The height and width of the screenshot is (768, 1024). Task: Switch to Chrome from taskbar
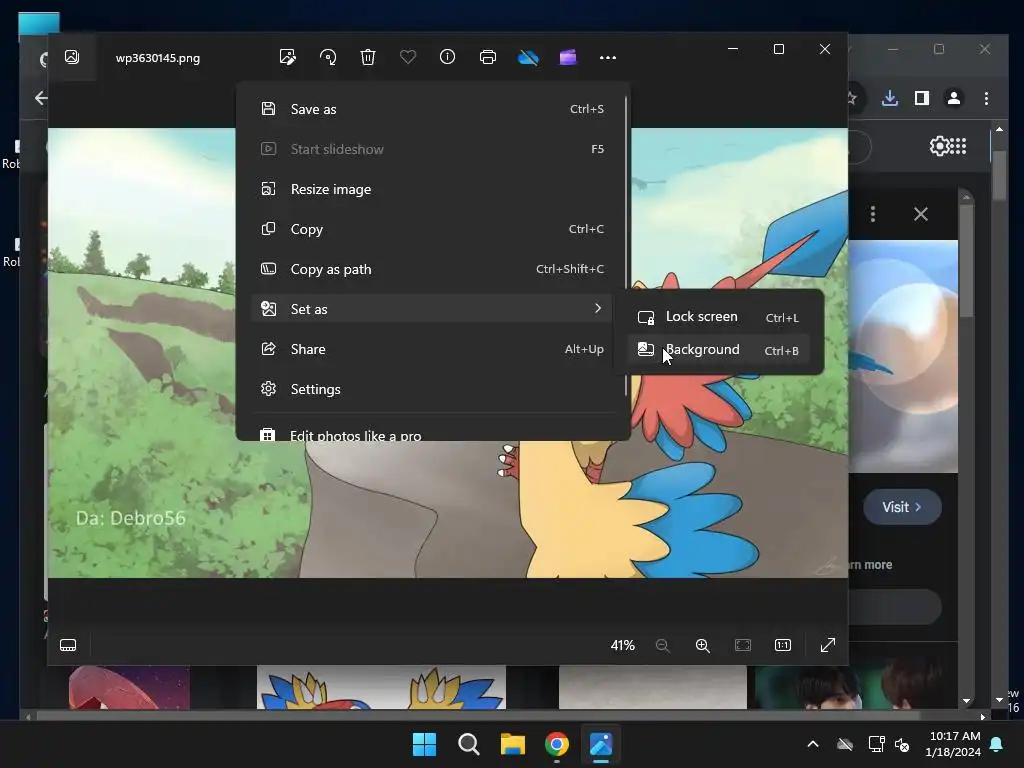click(x=556, y=744)
